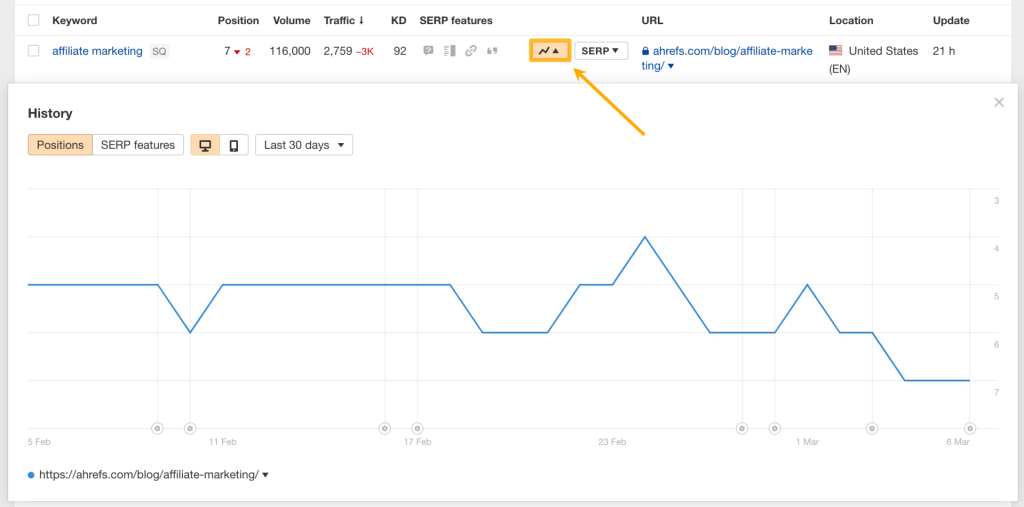Expand the legend URL dropdown below chart

265,475
